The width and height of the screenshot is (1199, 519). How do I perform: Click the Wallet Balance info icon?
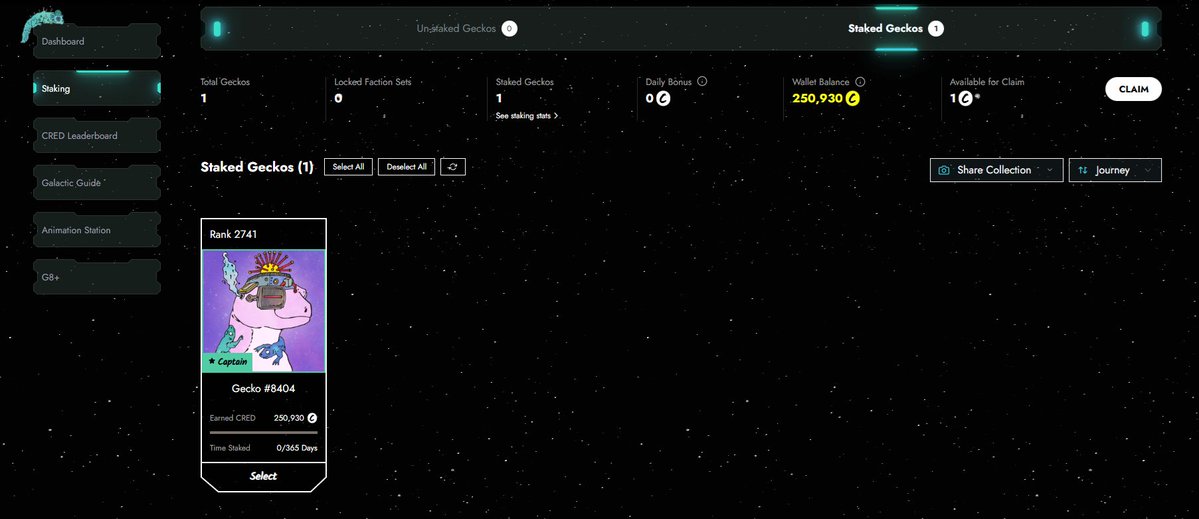pyautogui.click(x=859, y=82)
